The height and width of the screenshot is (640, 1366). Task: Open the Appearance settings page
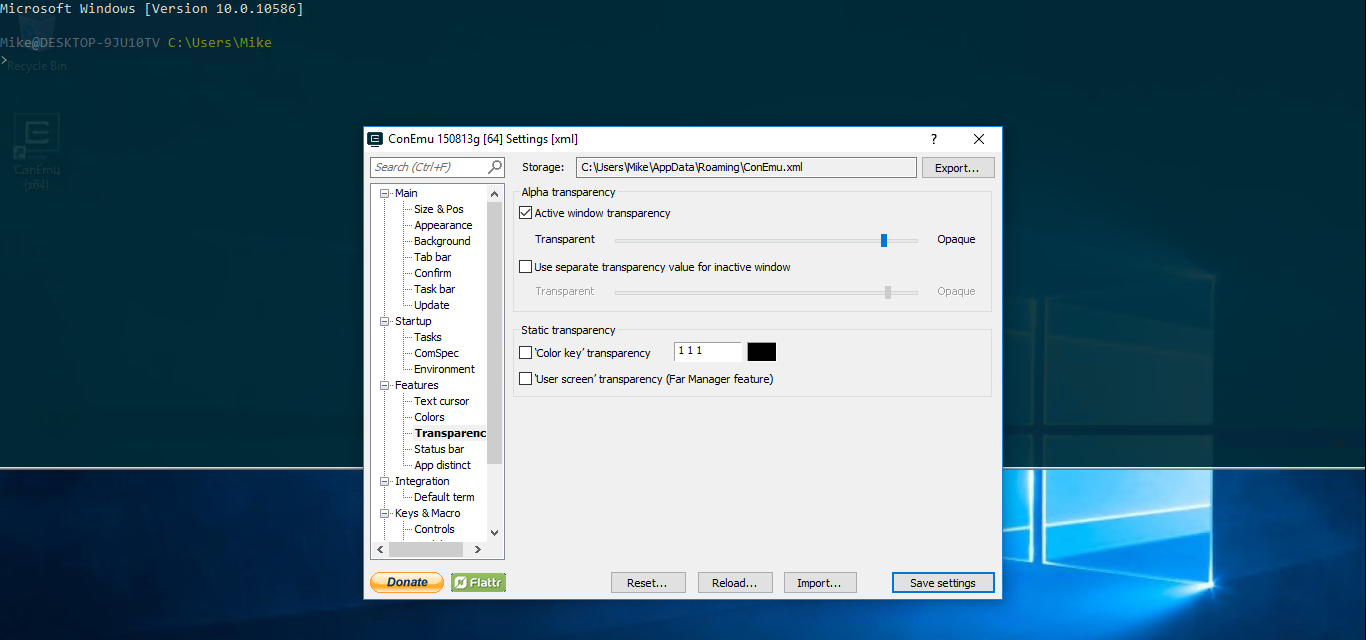[443, 225]
